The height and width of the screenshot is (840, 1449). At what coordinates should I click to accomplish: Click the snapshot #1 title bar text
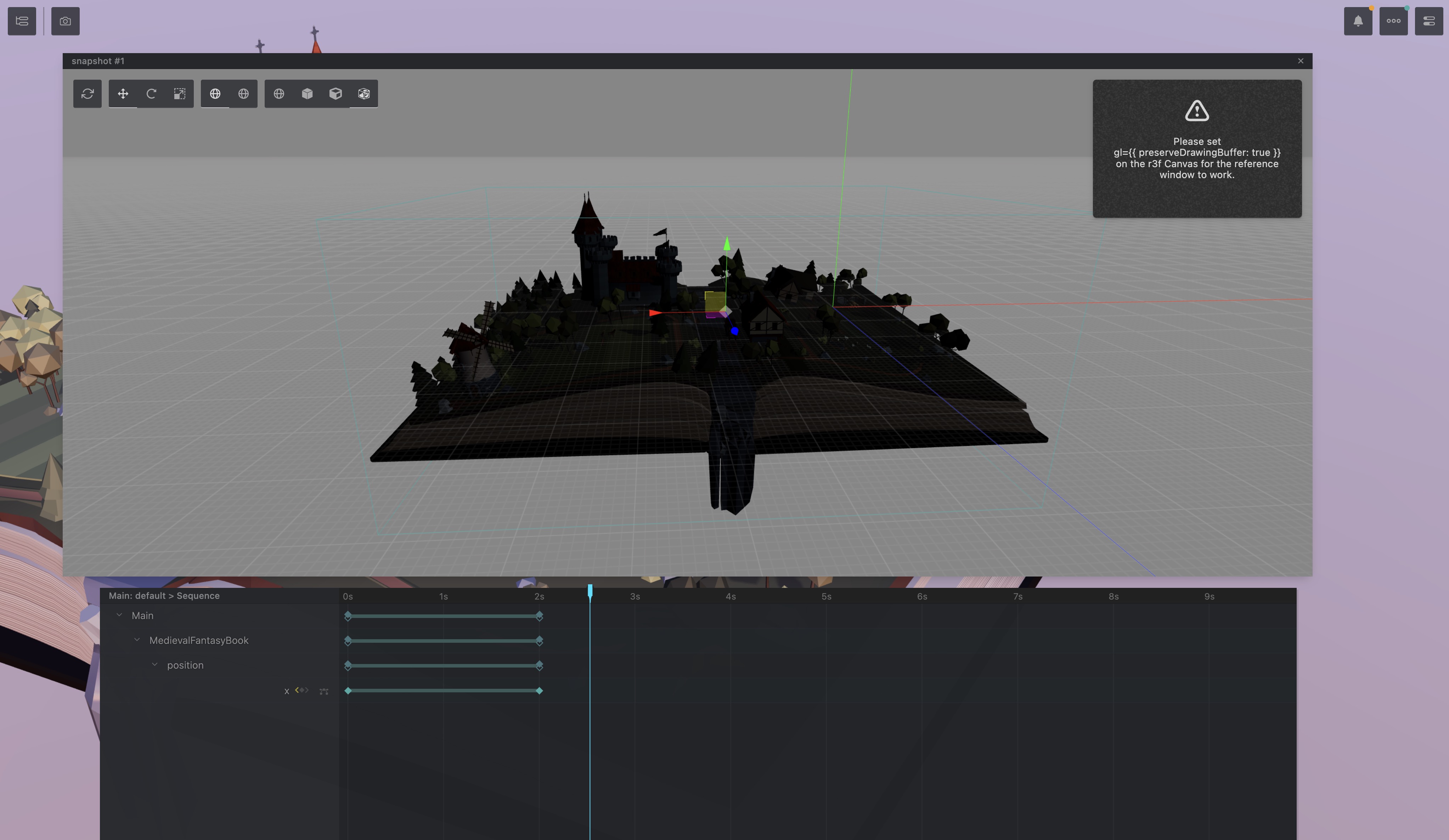click(98, 61)
